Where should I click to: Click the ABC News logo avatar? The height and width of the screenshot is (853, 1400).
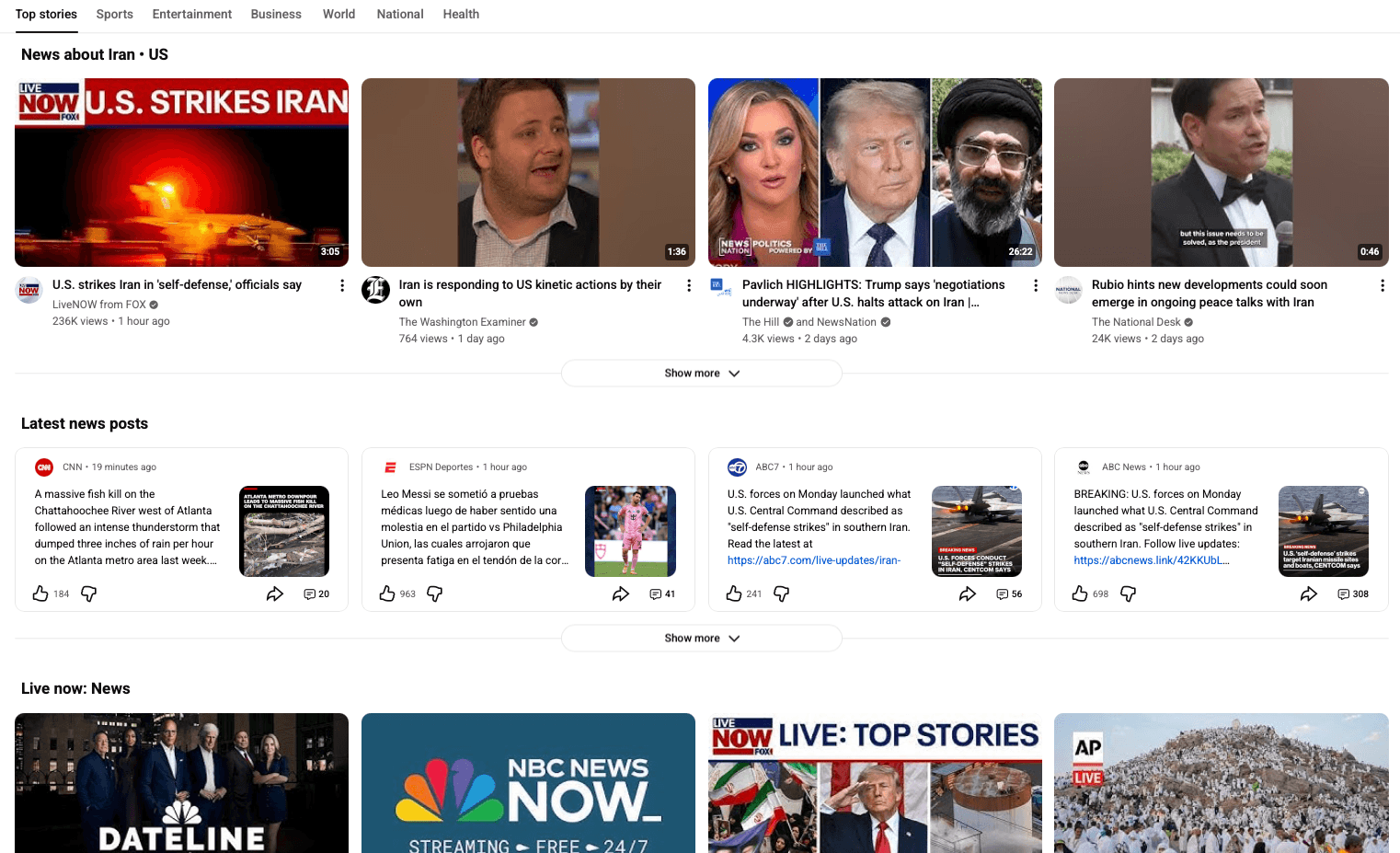coord(1084,467)
